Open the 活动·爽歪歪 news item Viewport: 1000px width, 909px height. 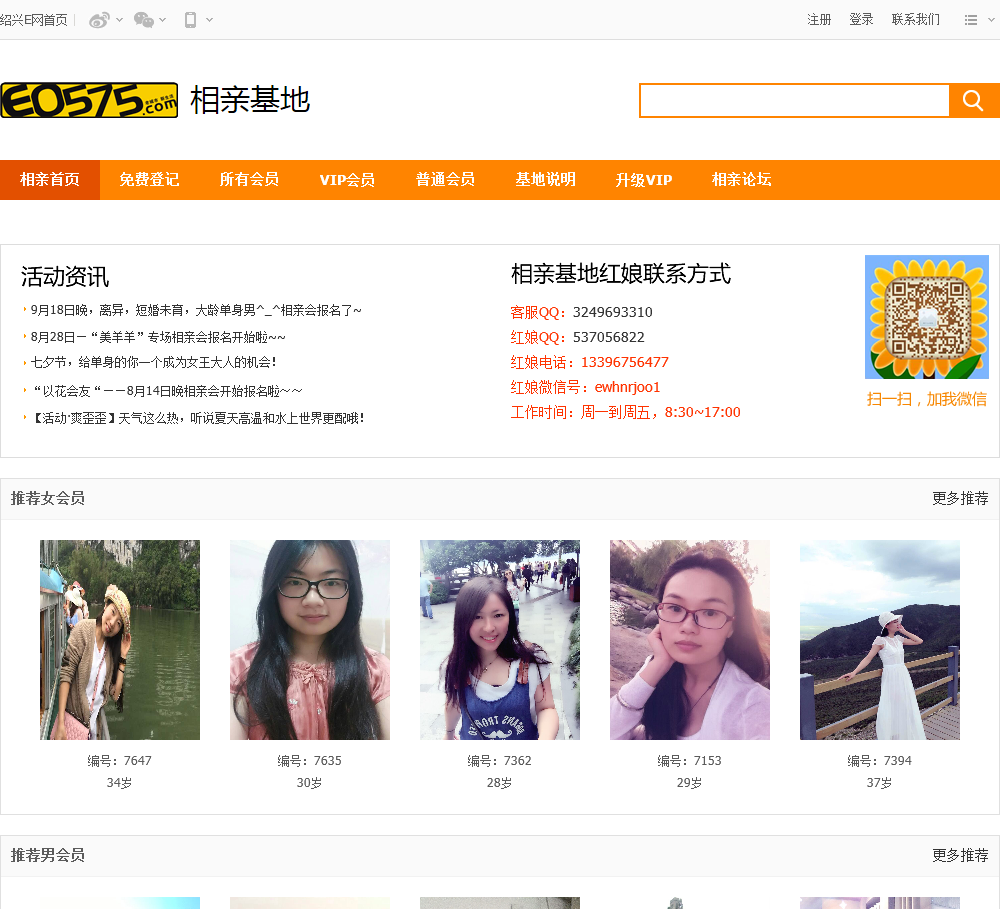[197, 418]
